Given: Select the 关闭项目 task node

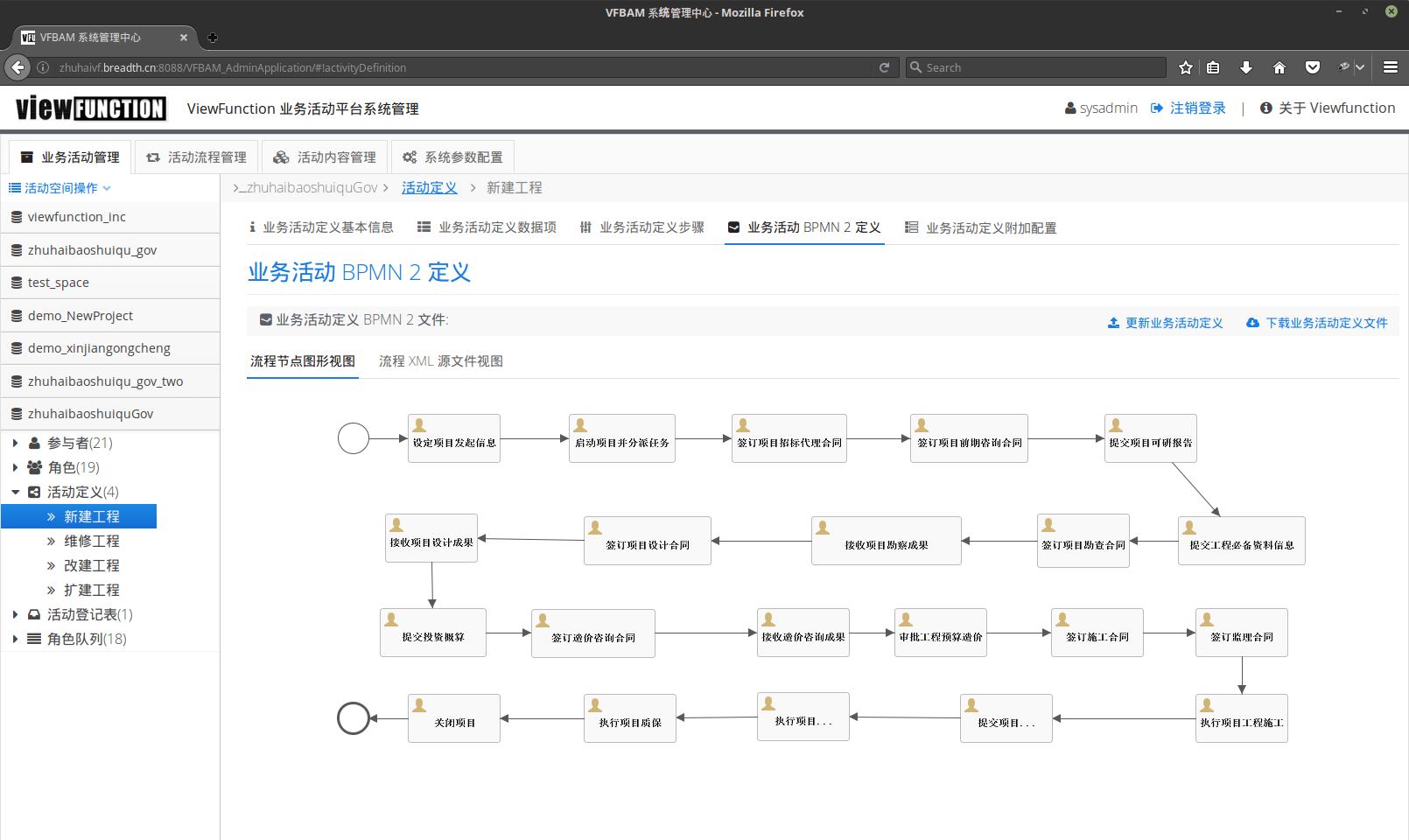Looking at the screenshot, I should [454, 718].
